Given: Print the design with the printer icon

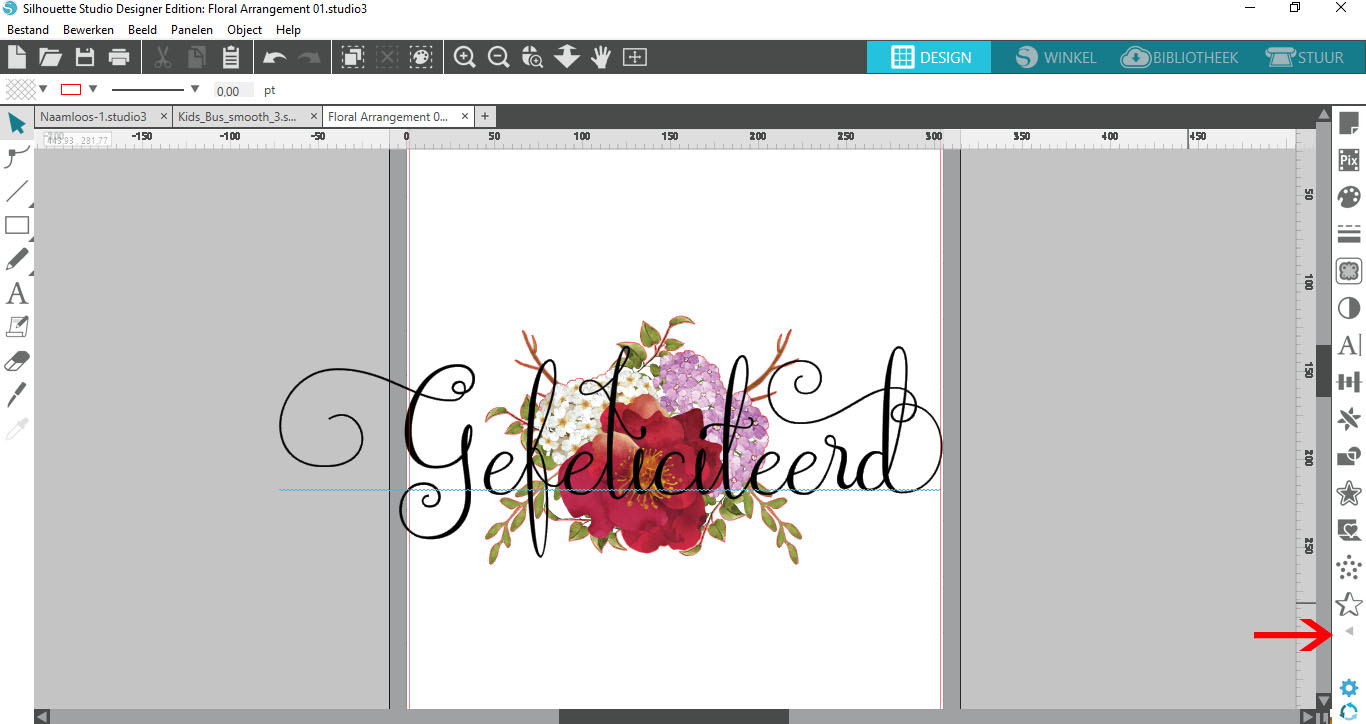Looking at the screenshot, I should click(118, 57).
